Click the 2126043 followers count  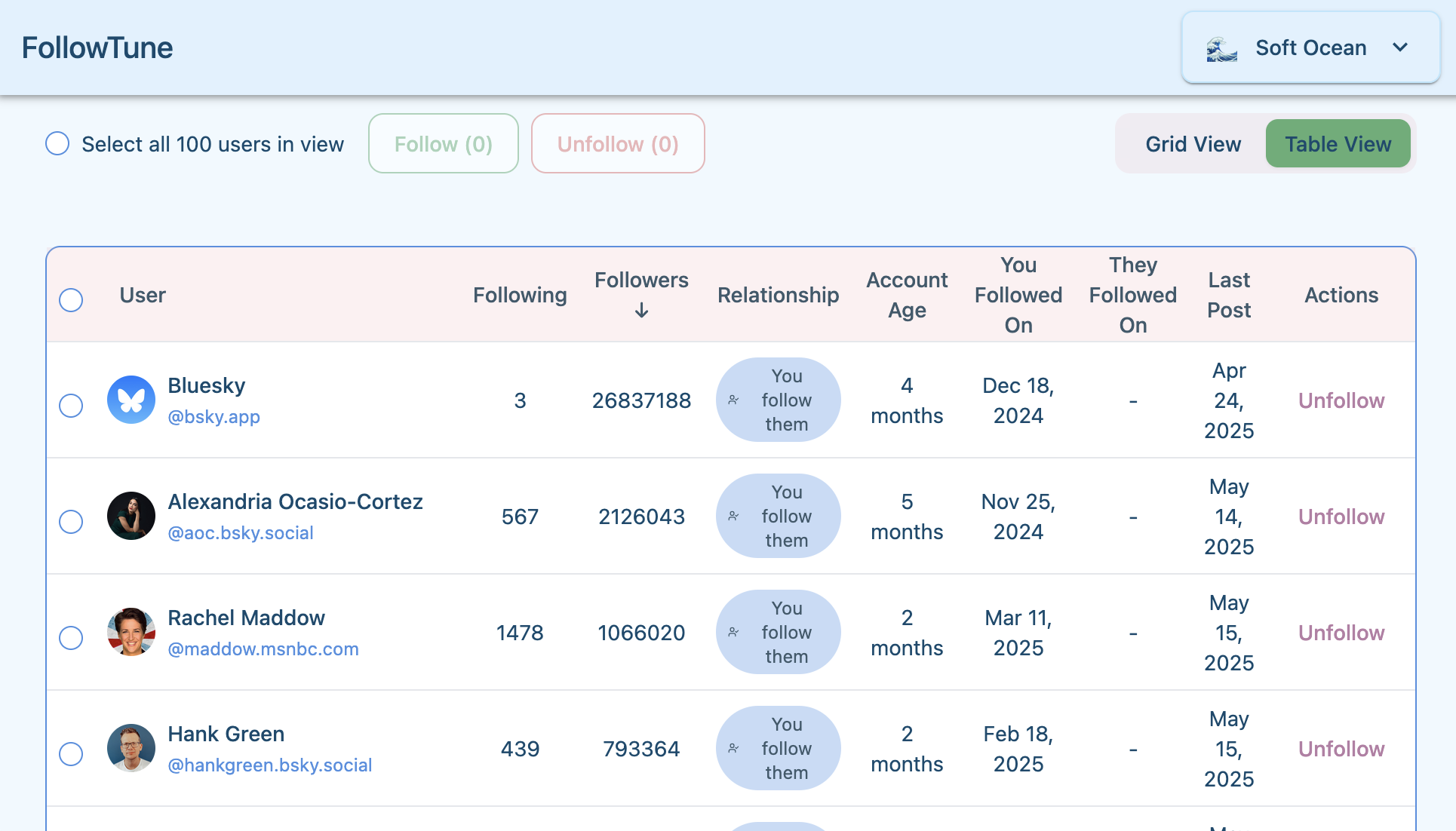pos(641,517)
